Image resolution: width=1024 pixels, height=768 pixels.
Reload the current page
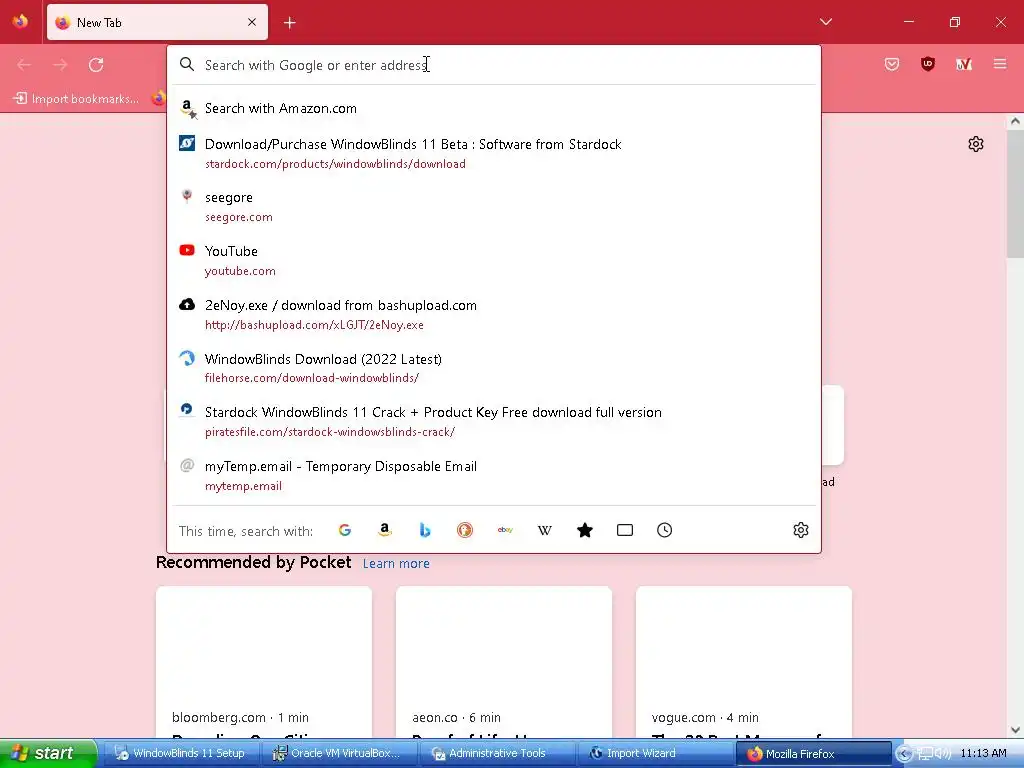96,65
